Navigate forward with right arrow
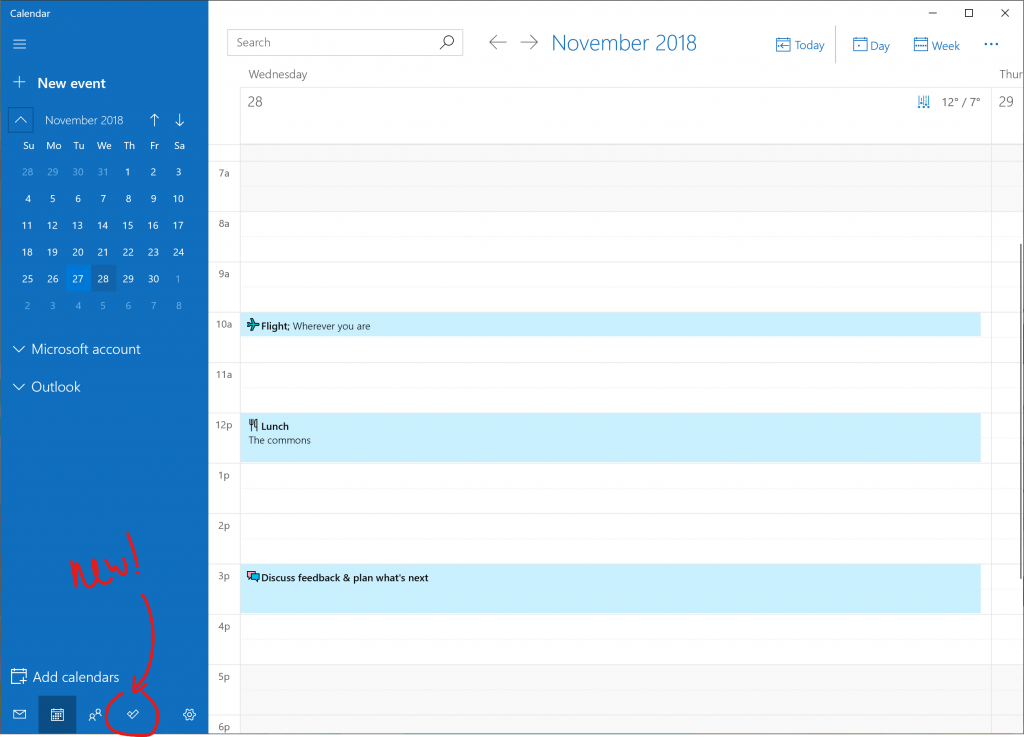This screenshot has height=737, width=1024. (529, 42)
